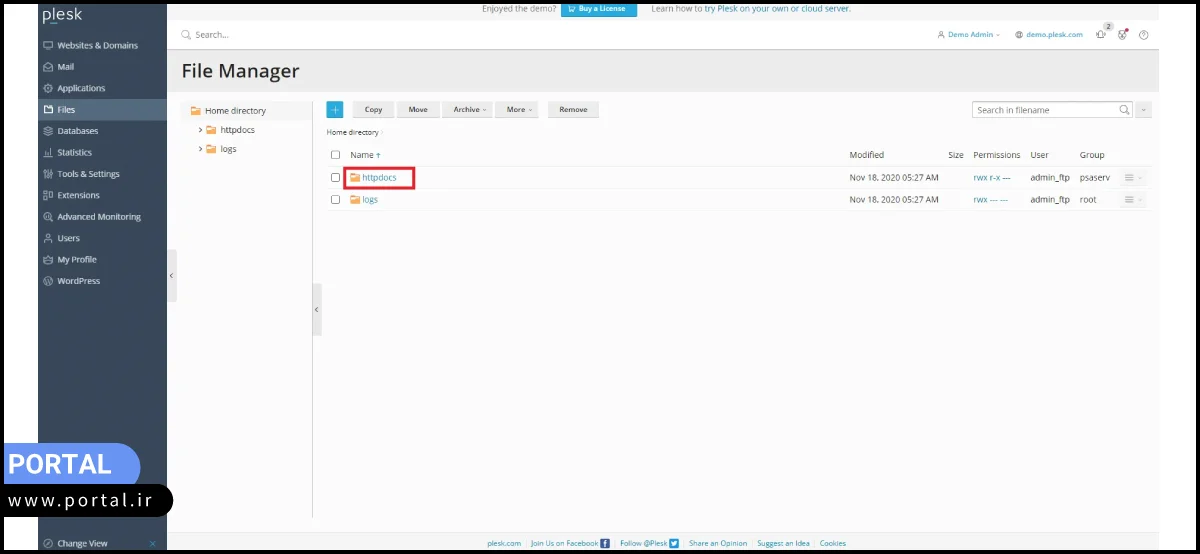Open the notifications bell icon
Screen dimensions: 1200x554
point(1100,35)
